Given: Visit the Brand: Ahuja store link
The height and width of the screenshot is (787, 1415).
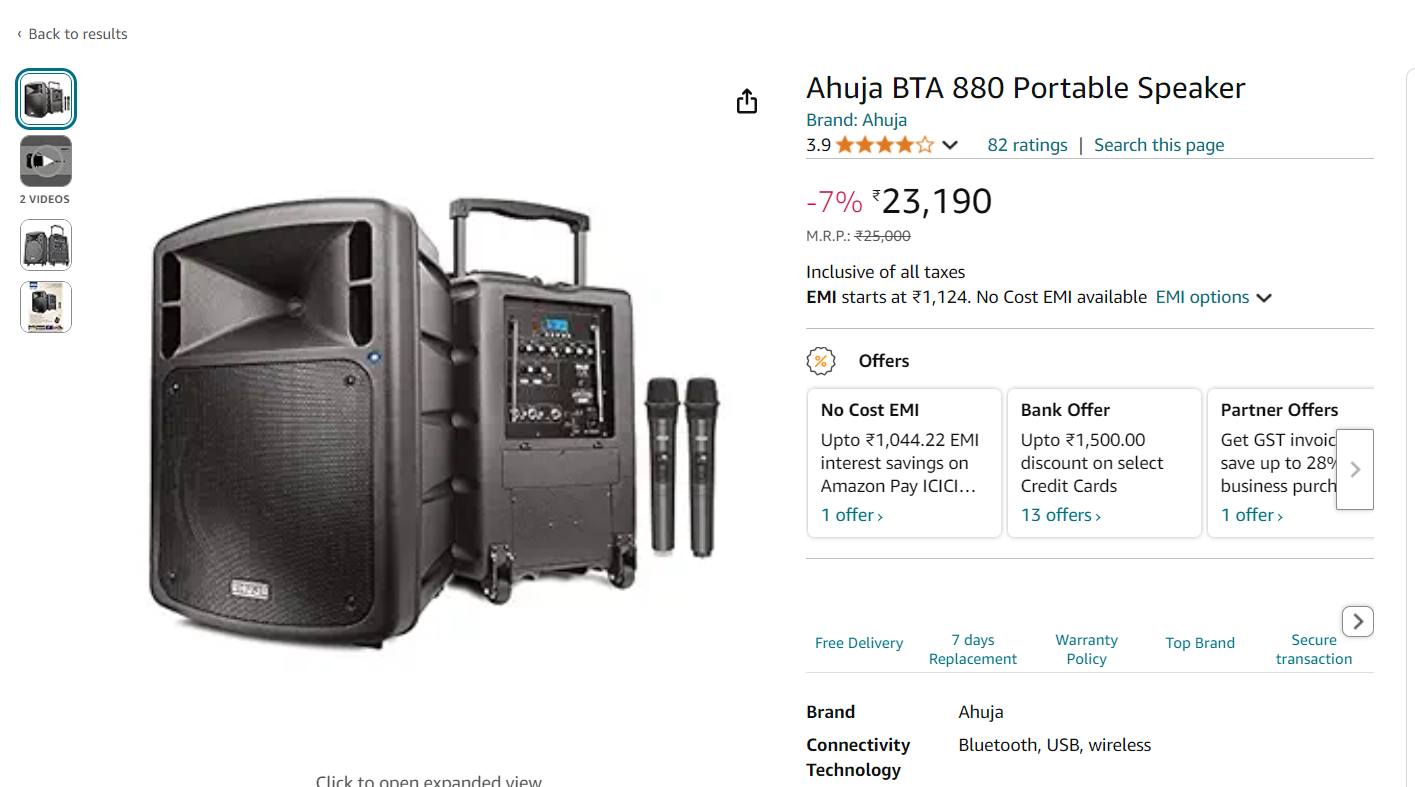Looking at the screenshot, I should coord(856,120).
